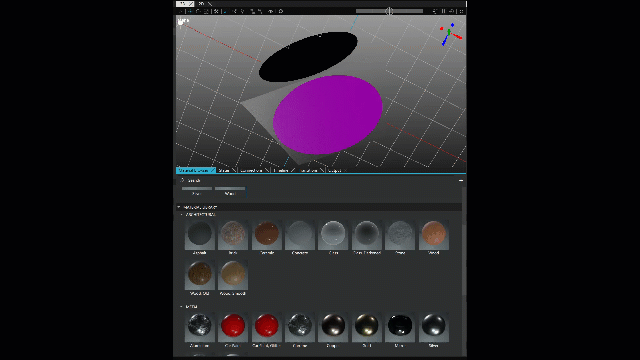Select the Silver metal material thumbnail
The height and width of the screenshot is (360, 640).
click(433, 327)
